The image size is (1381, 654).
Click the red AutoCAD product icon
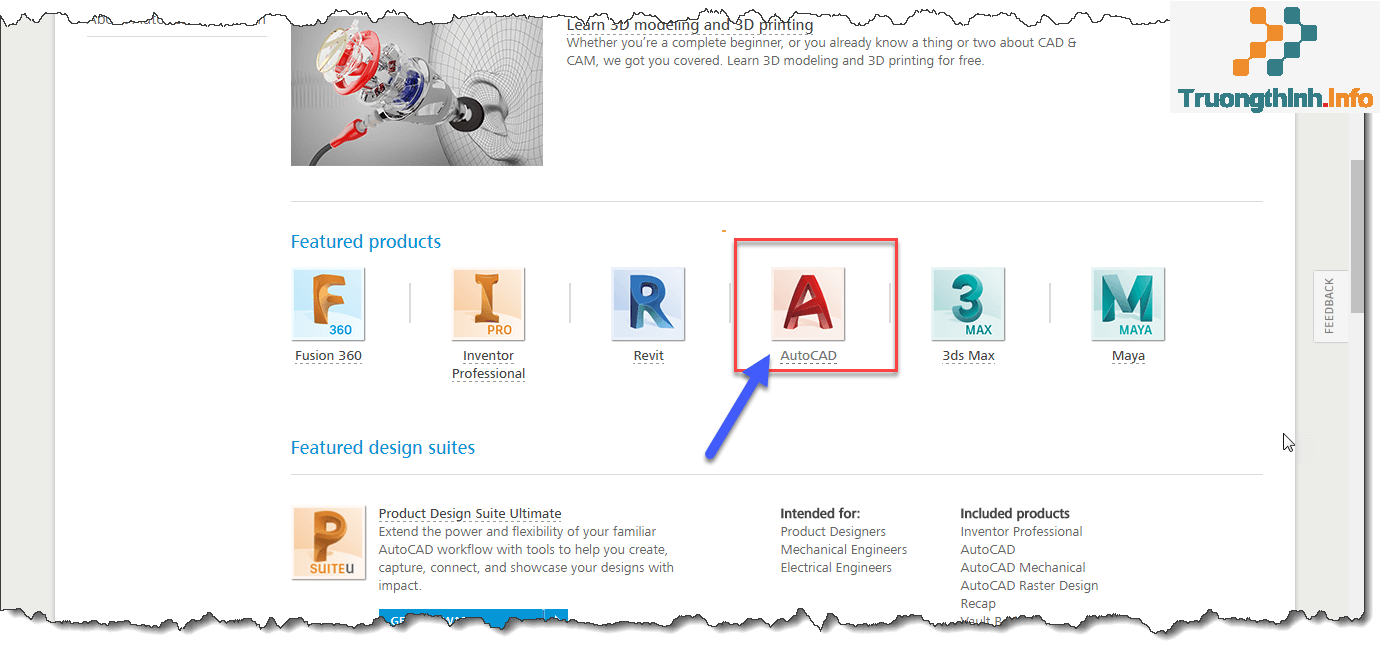click(808, 304)
